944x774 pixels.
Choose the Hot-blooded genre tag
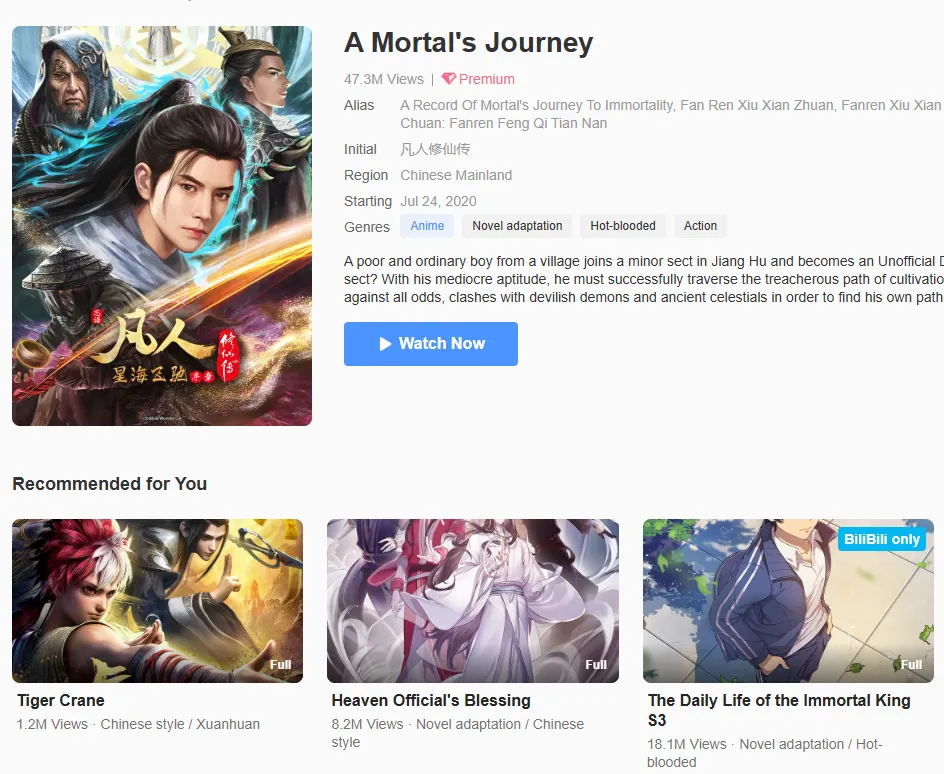click(x=623, y=226)
